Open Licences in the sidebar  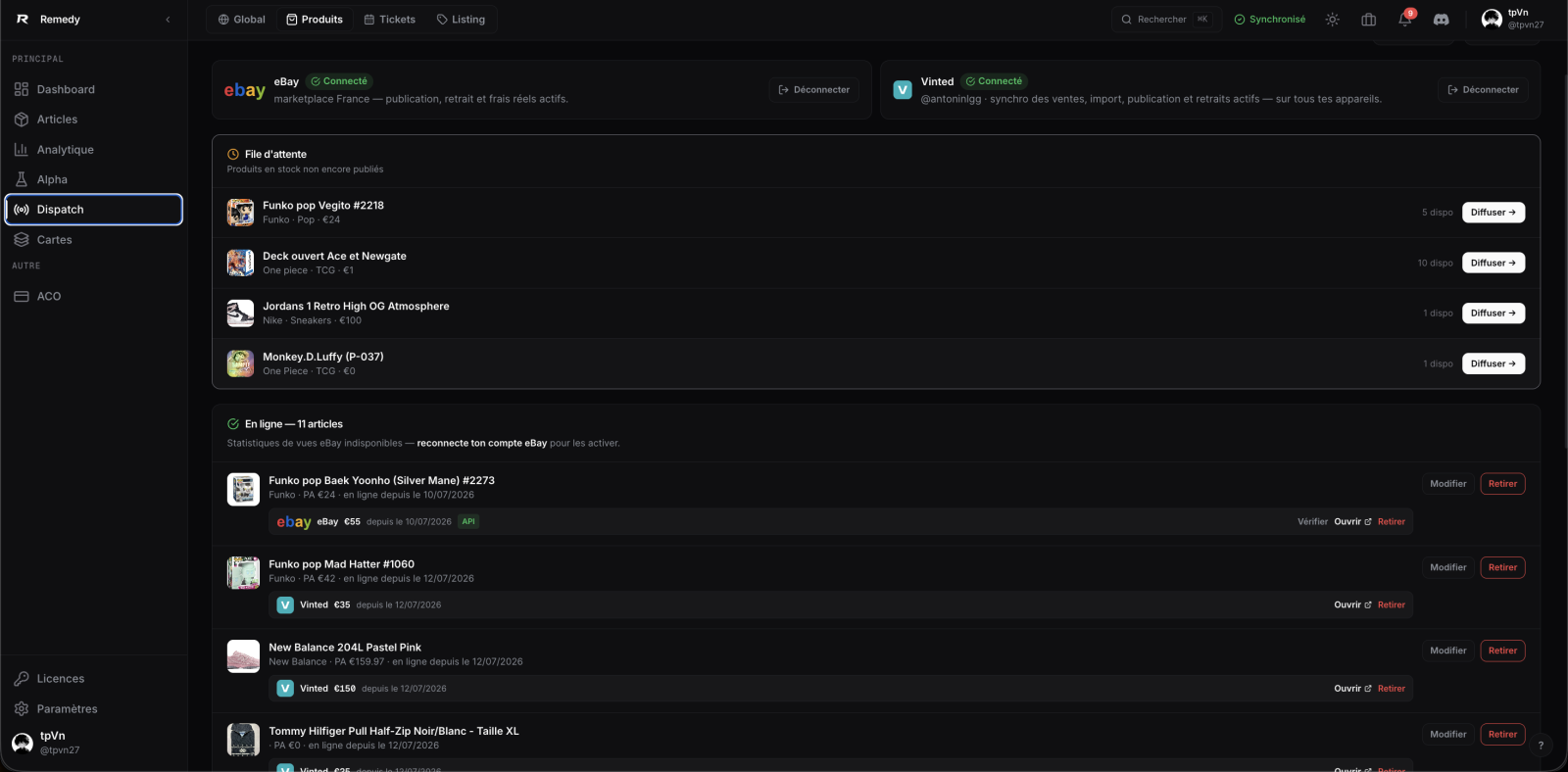tap(94, 679)
